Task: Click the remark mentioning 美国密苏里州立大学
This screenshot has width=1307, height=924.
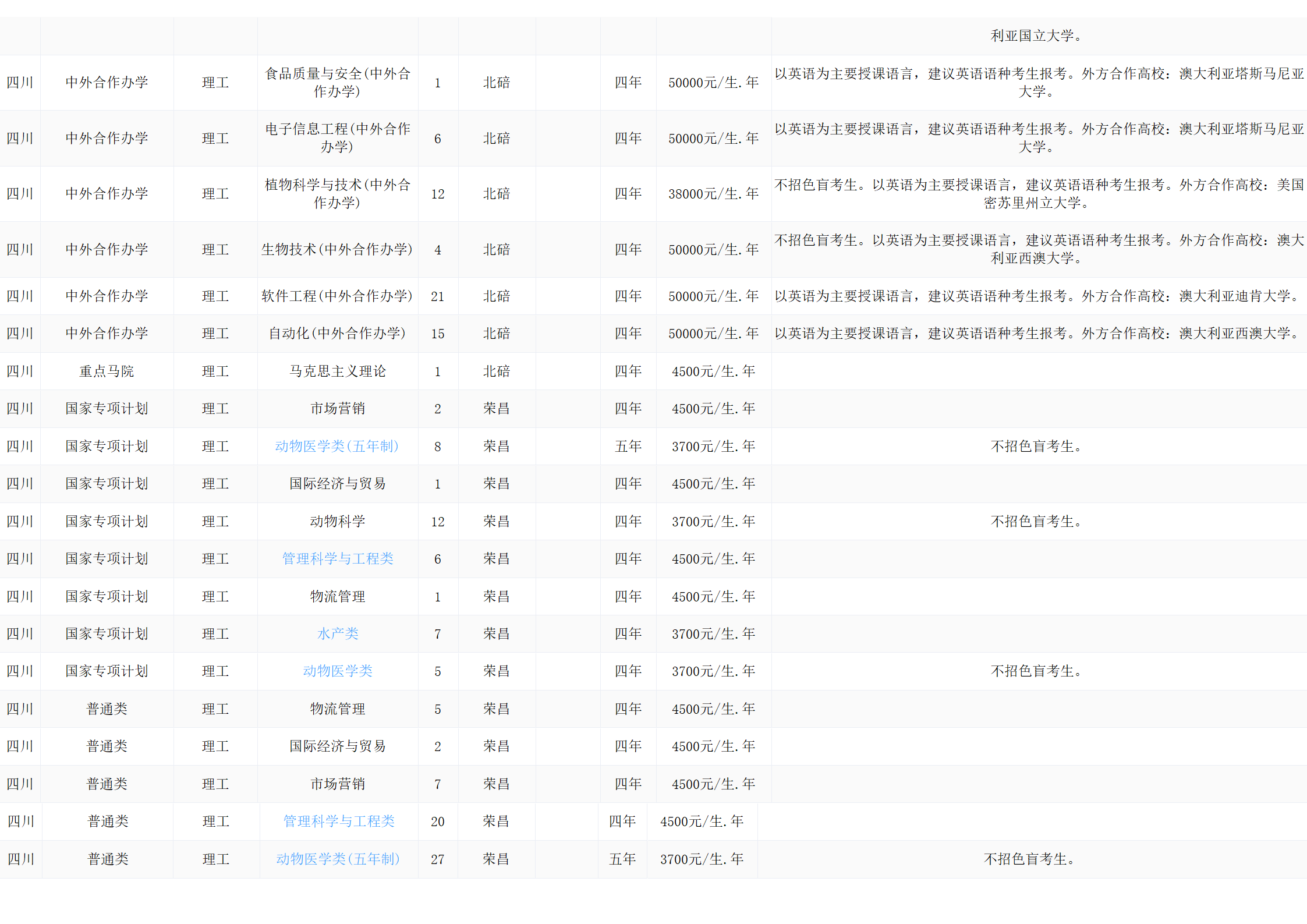Action: (x=1038, y=193)
